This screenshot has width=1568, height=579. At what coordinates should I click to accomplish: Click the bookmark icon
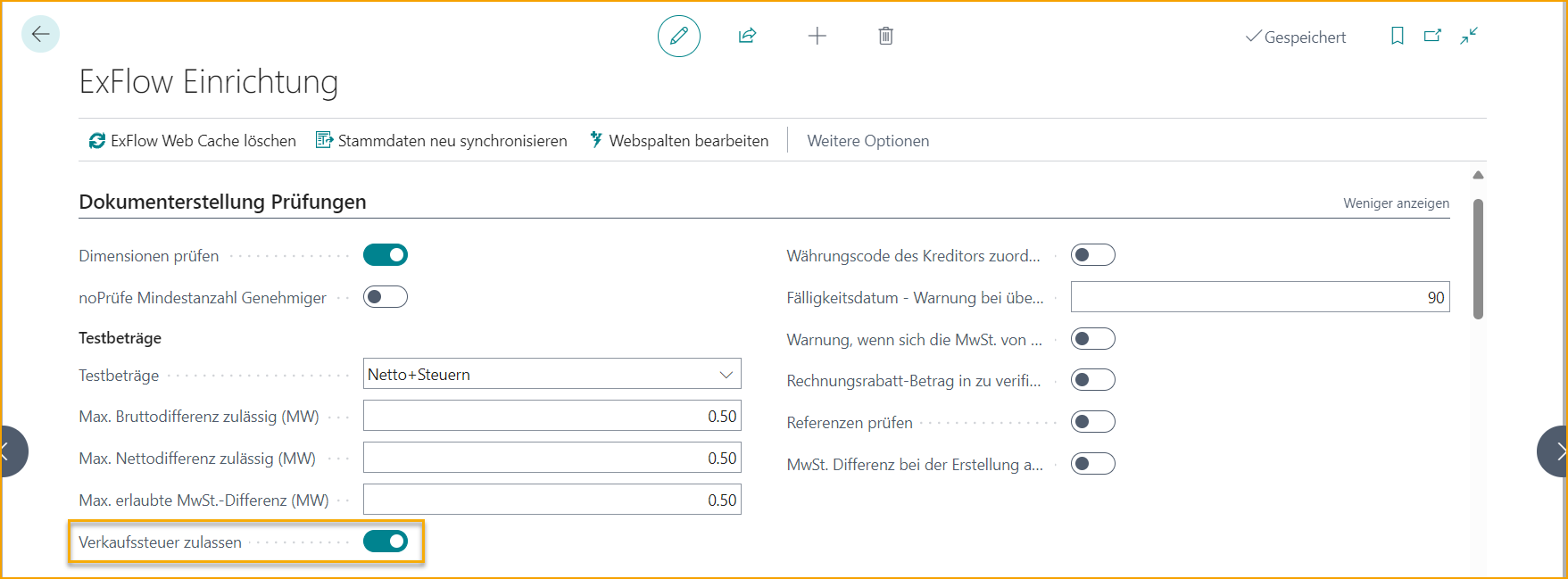click(x=1398, y=36)
